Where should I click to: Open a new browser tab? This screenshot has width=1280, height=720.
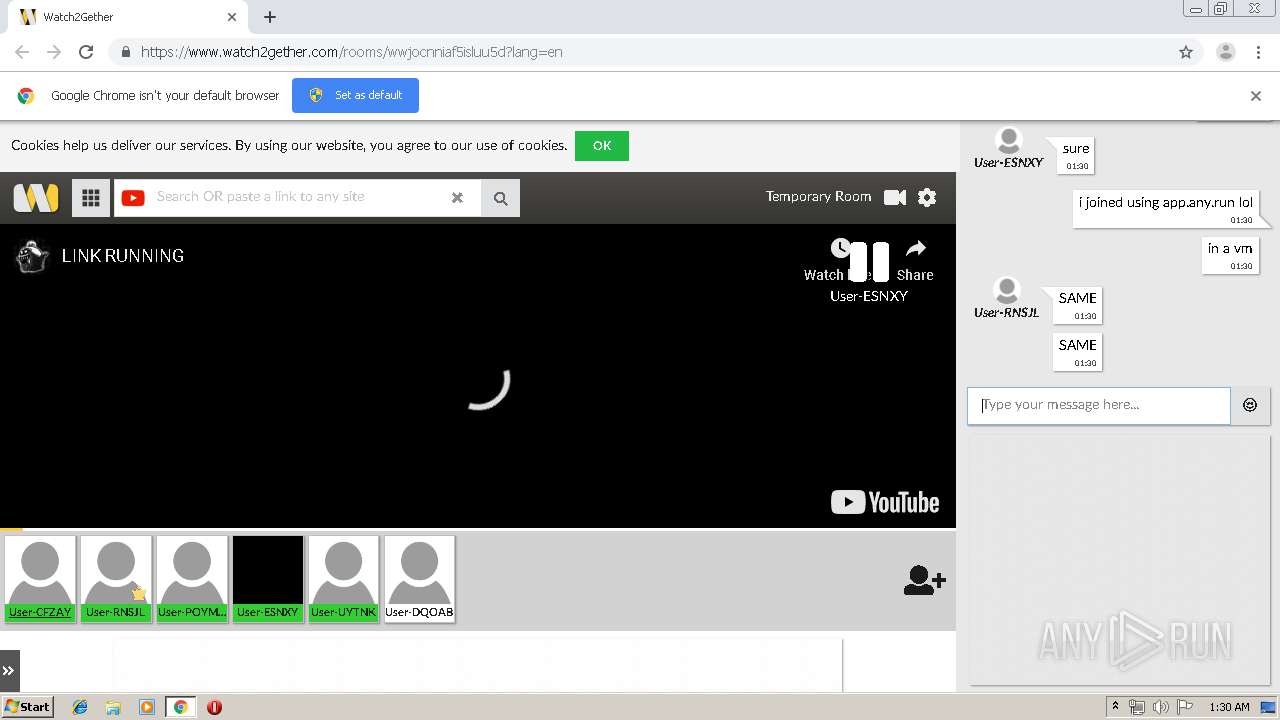click(x=270, y=17)
